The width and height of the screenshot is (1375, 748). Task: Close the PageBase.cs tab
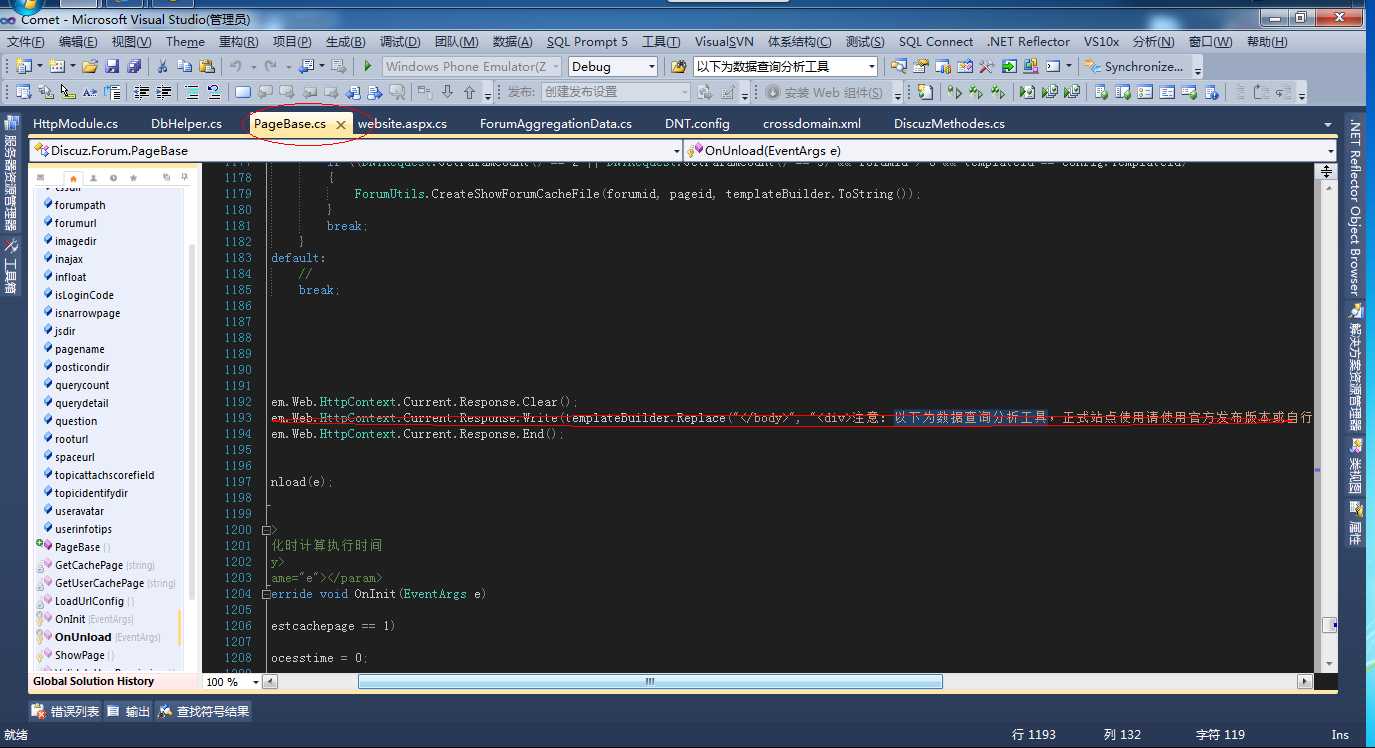click(340, 124)
